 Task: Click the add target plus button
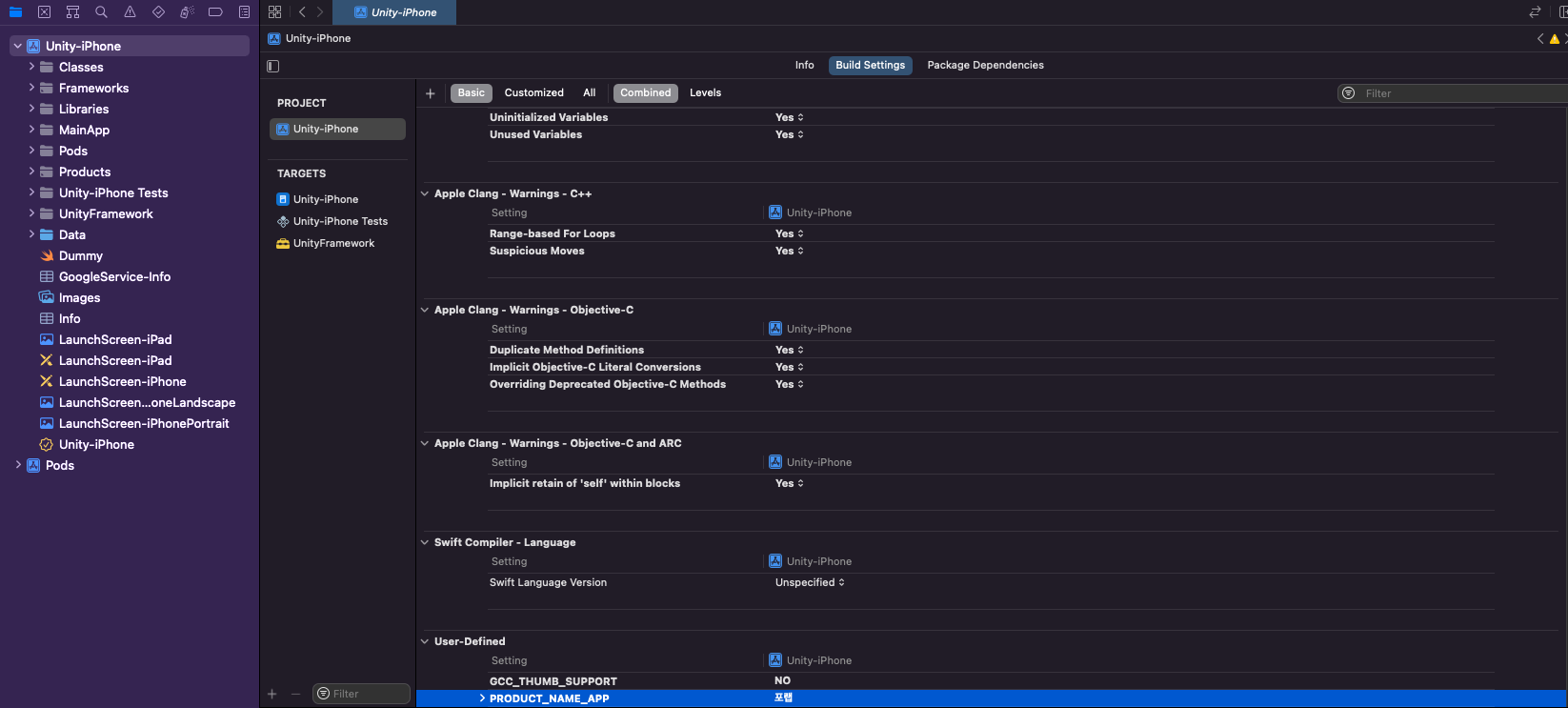point(272,694)
